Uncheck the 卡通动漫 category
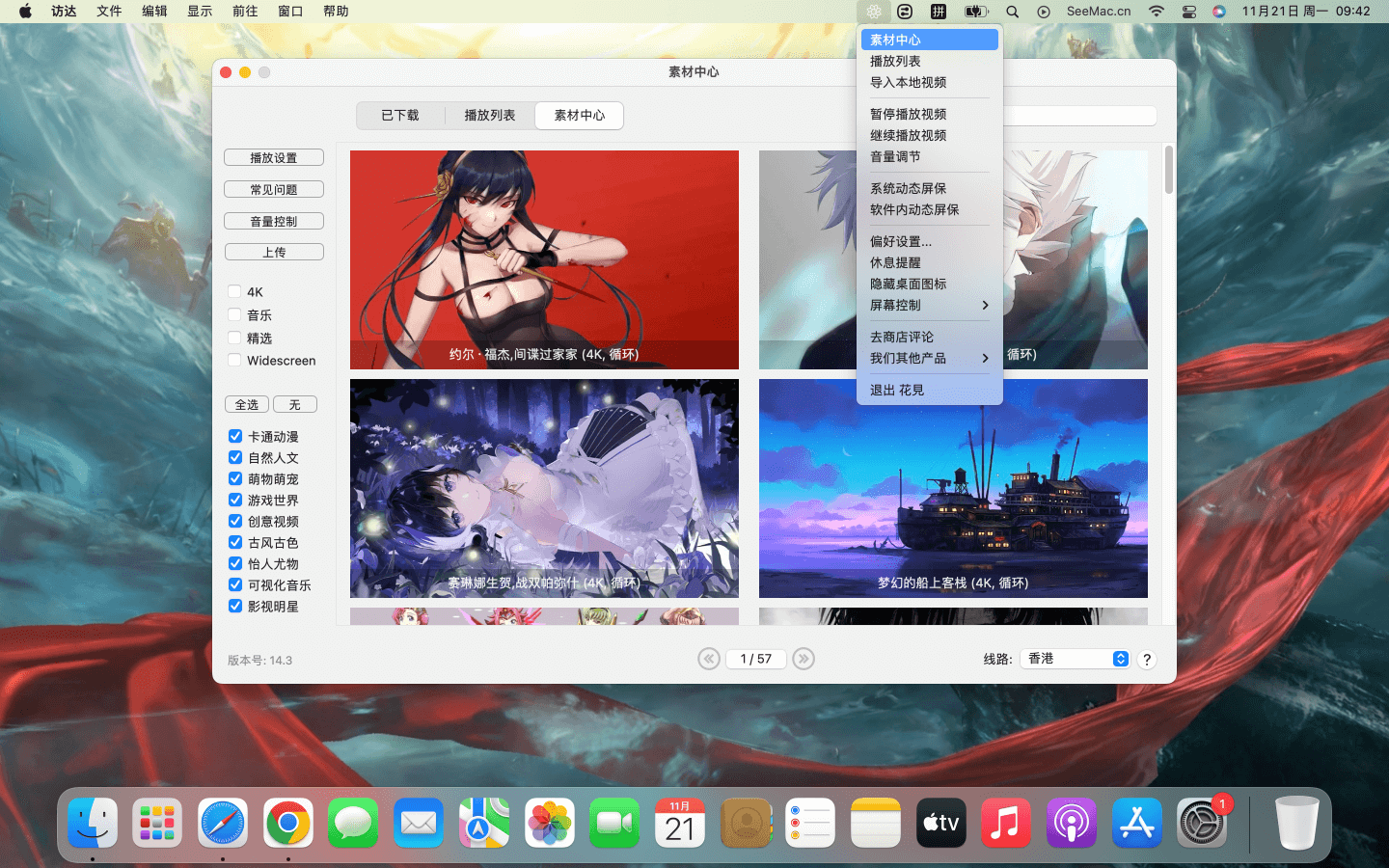Image resolution: width=1389 pixels, height=868 pixels. click(x=235, y=436)
